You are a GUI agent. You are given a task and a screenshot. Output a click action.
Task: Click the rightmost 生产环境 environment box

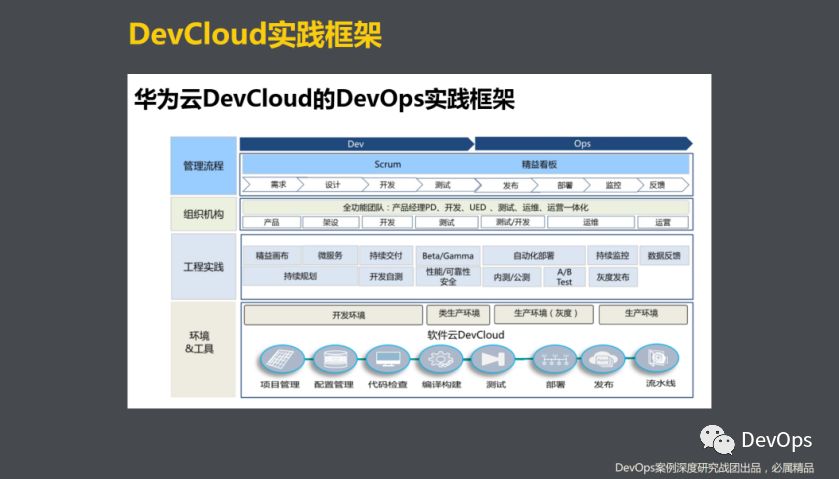pos(643,314)
